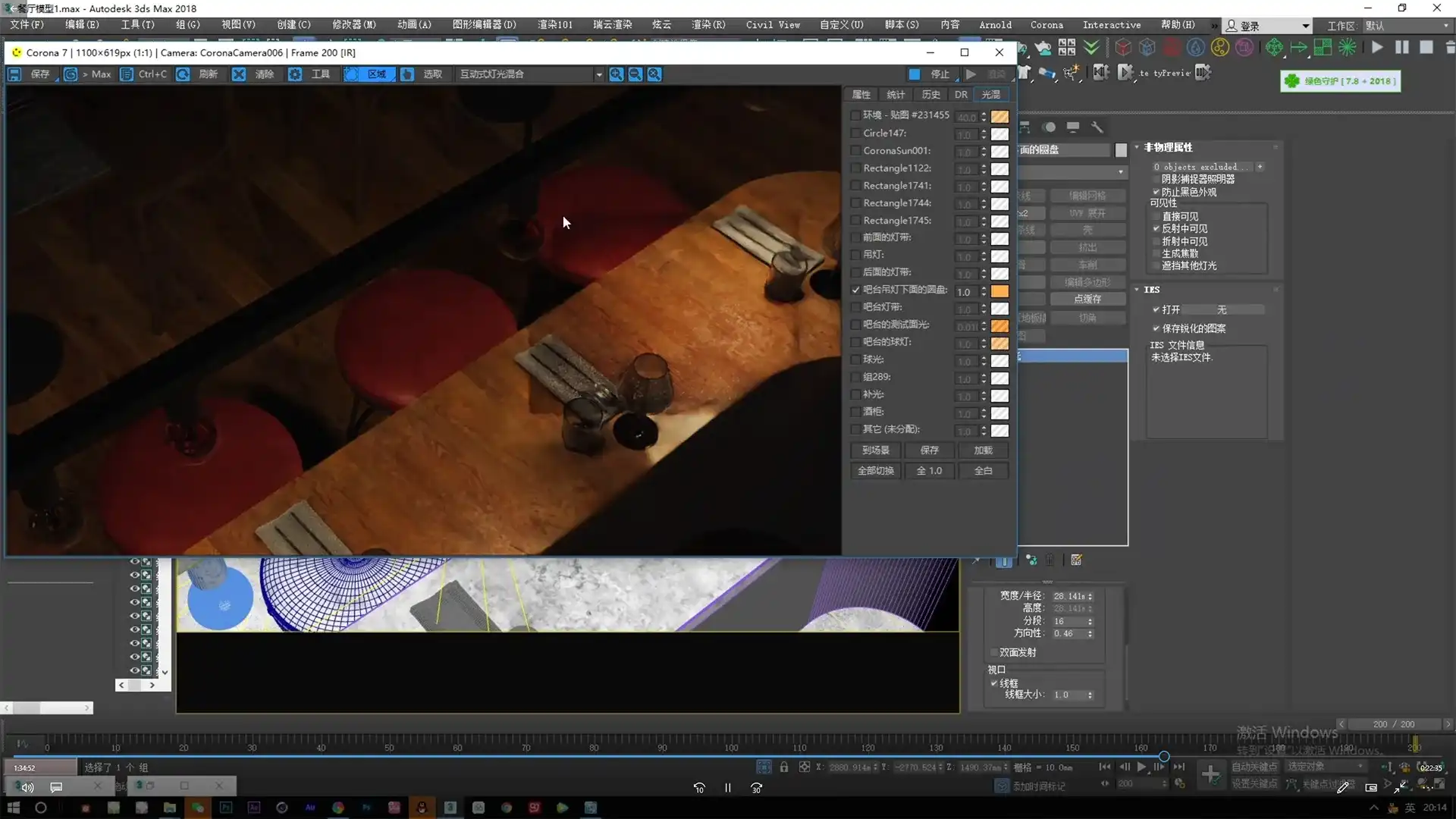The width and height of the screenshot is (1456, 819).
Task: Click the zoom in magnifier icon
Action: click(x=617, y=74)
